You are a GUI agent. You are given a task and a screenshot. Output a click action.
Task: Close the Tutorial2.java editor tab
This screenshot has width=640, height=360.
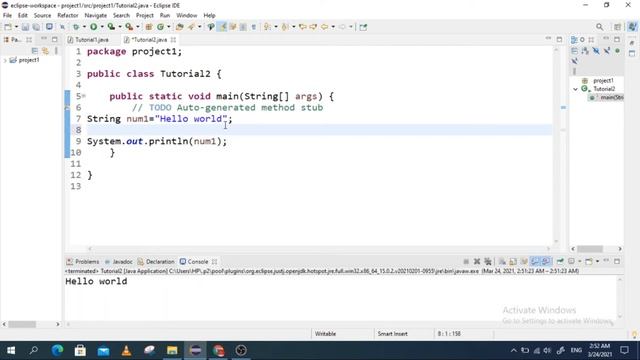(173, 40)
